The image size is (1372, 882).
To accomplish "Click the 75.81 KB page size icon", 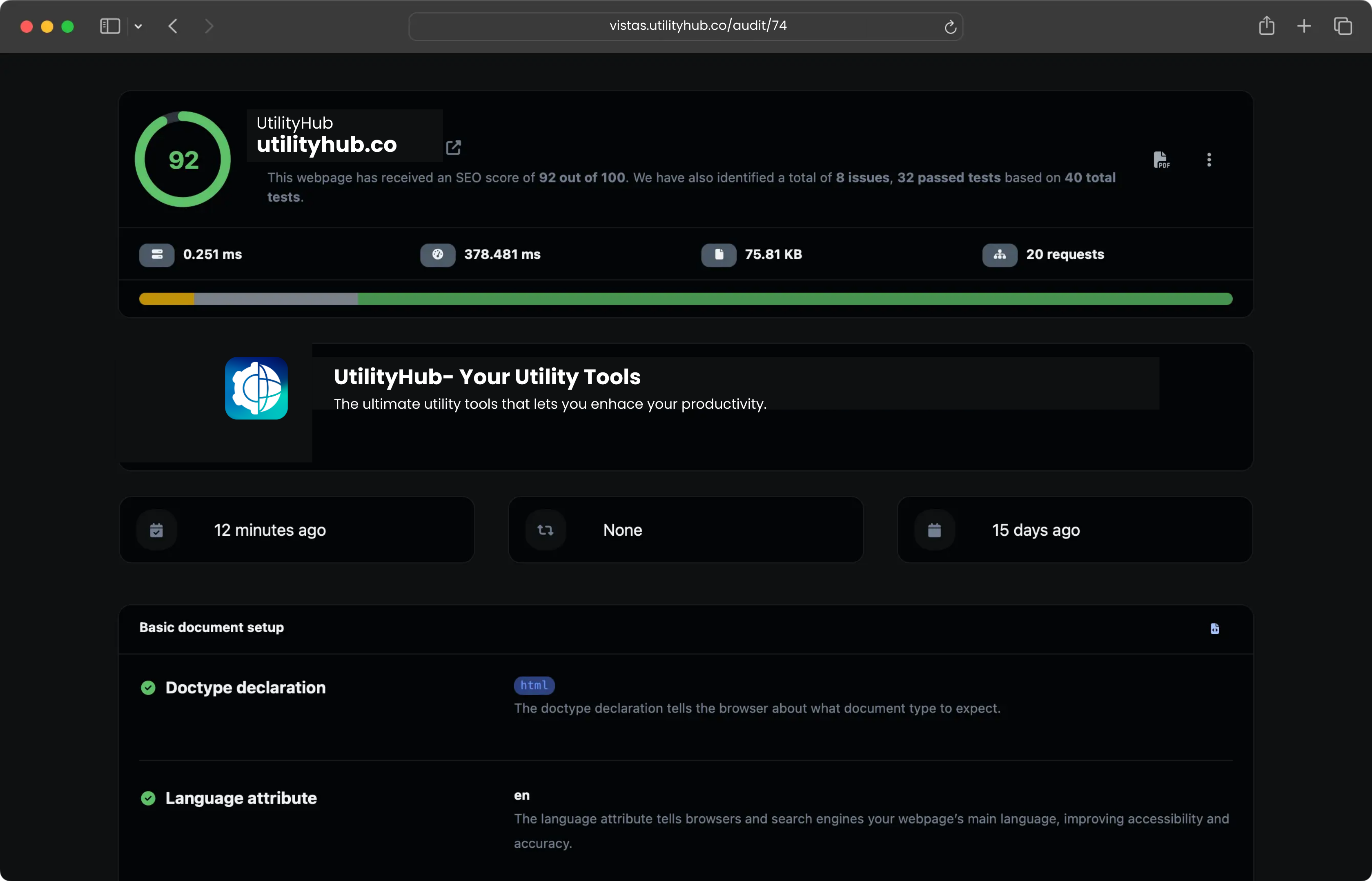I will pyautogui.click(x=719, y=255).
